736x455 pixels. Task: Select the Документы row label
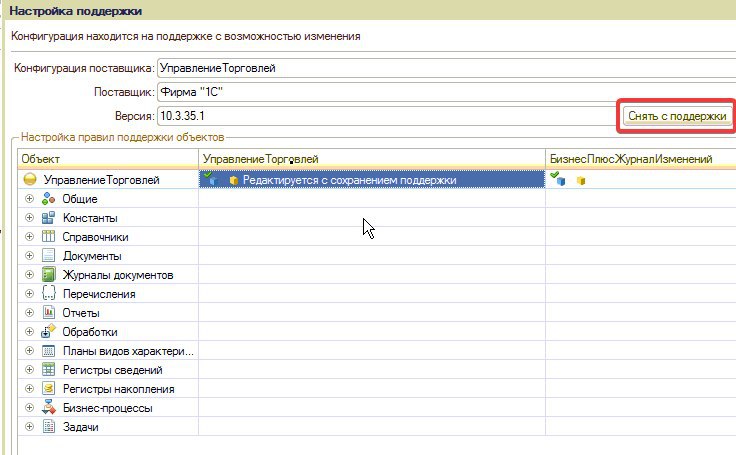point(92,256)
